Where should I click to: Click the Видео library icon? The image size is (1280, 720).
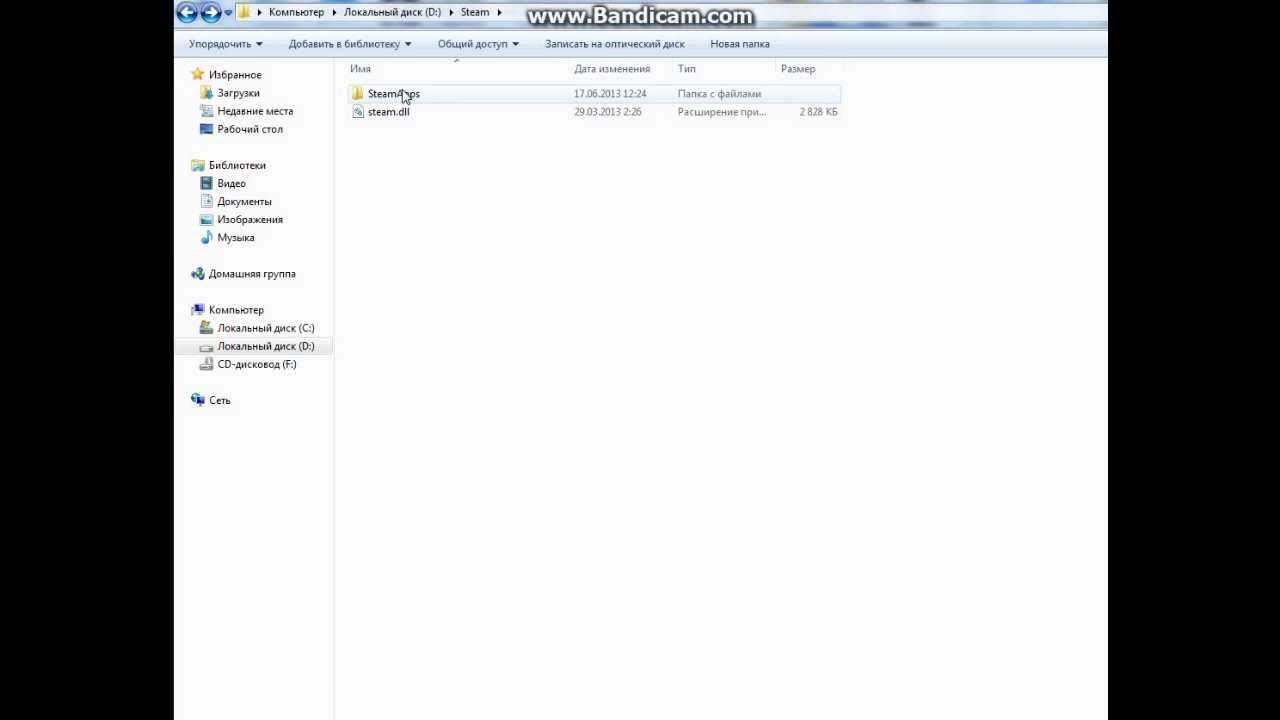point(206,183)
